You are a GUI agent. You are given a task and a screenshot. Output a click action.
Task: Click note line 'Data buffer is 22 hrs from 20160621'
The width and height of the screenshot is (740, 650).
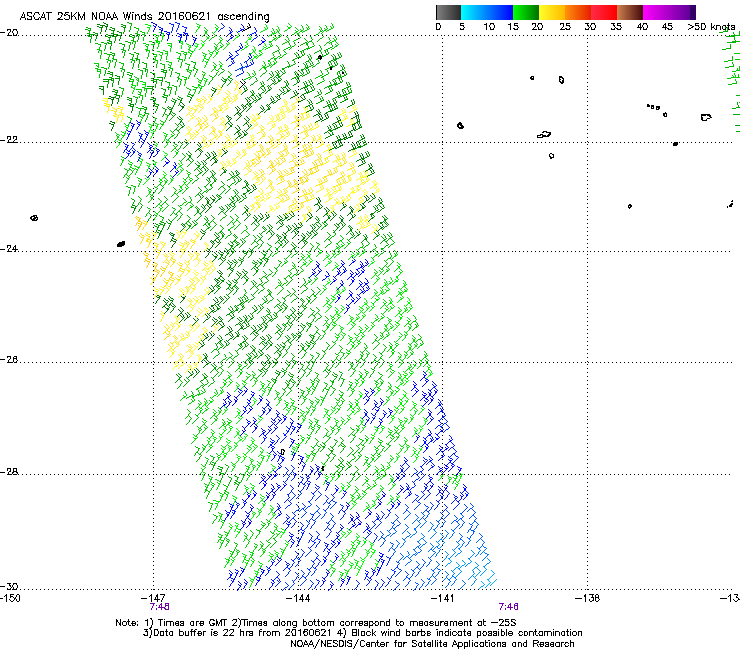click(x=242, y=633)
